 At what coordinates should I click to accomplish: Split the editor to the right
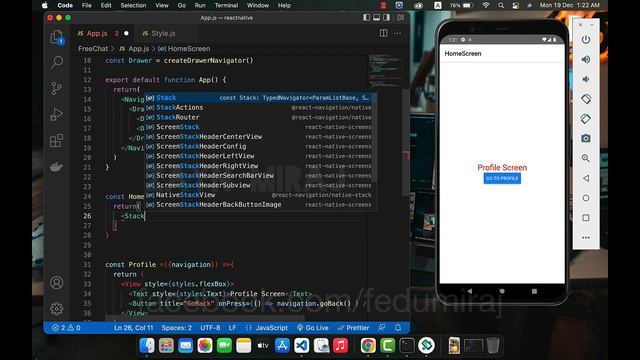pos(383,33)
